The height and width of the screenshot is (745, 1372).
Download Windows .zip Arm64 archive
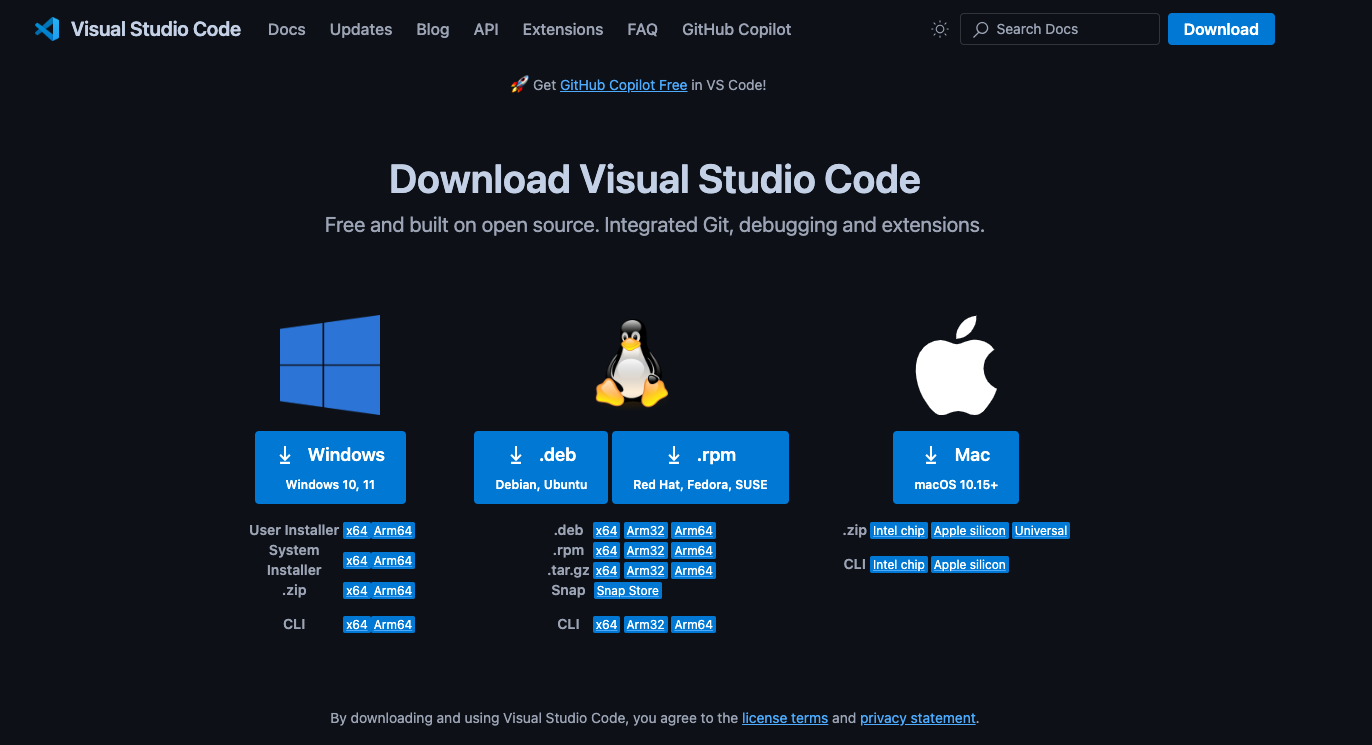point(393,591)
